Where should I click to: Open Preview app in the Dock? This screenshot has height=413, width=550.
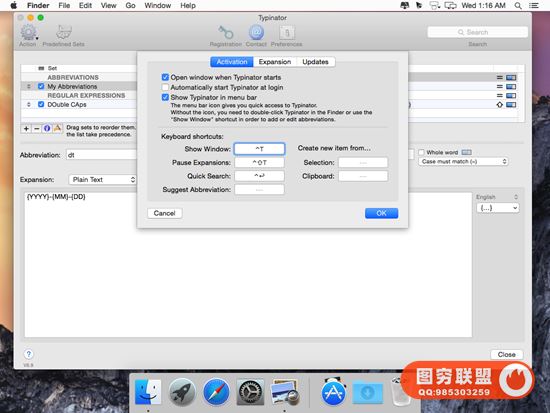point(284,392)
